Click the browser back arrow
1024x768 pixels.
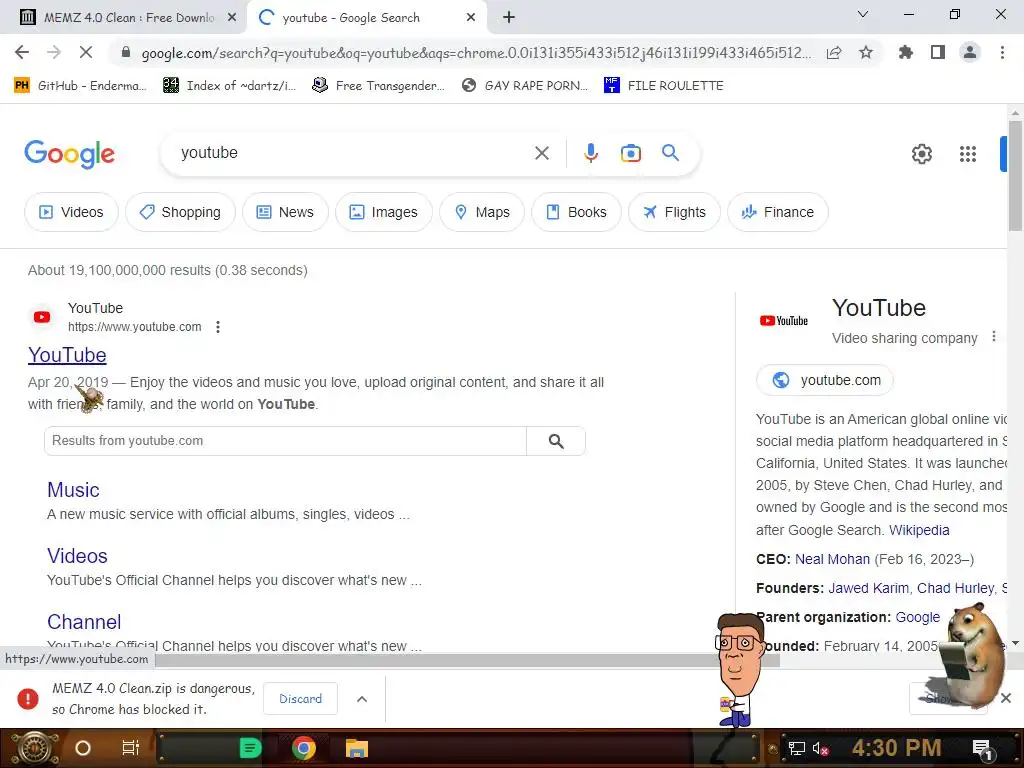[x=22, y=52]
